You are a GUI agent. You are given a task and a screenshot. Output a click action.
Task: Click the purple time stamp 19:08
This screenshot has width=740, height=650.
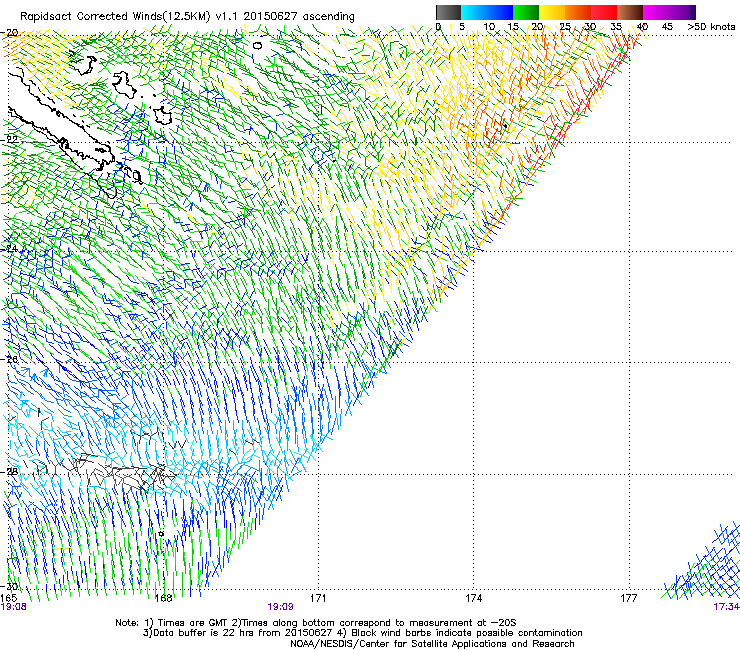(x=13, y=607)
